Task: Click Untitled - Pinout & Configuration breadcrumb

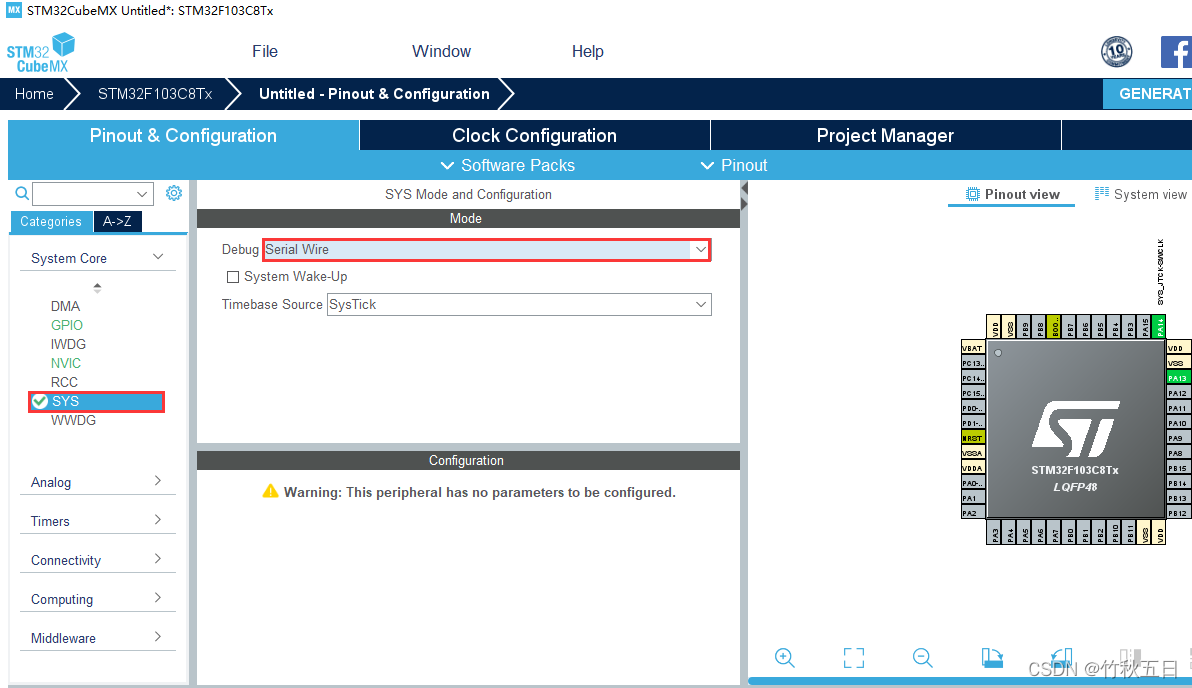Action: point(374,94)
